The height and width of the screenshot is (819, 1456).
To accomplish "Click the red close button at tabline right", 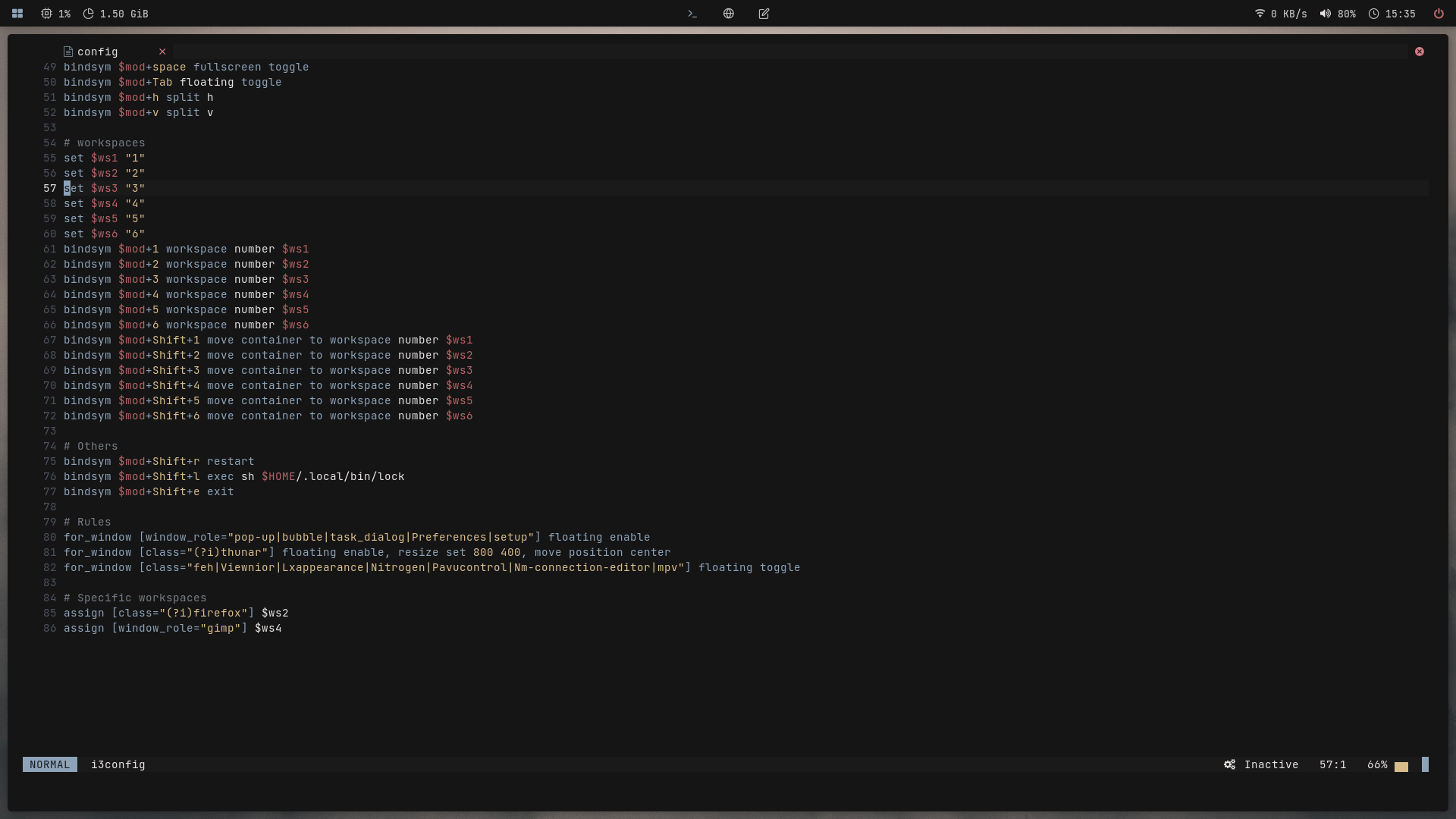I will (1420, 52).
